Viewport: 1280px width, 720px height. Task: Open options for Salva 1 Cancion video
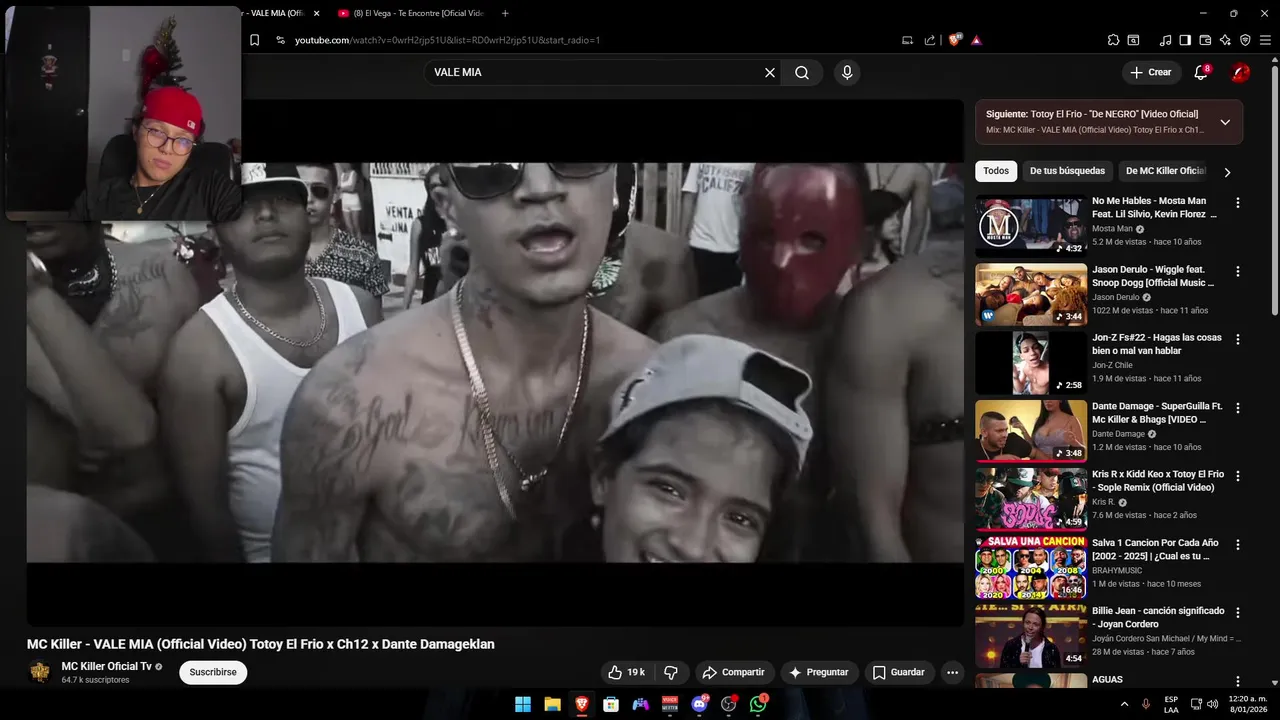(x=1238, y=544)
